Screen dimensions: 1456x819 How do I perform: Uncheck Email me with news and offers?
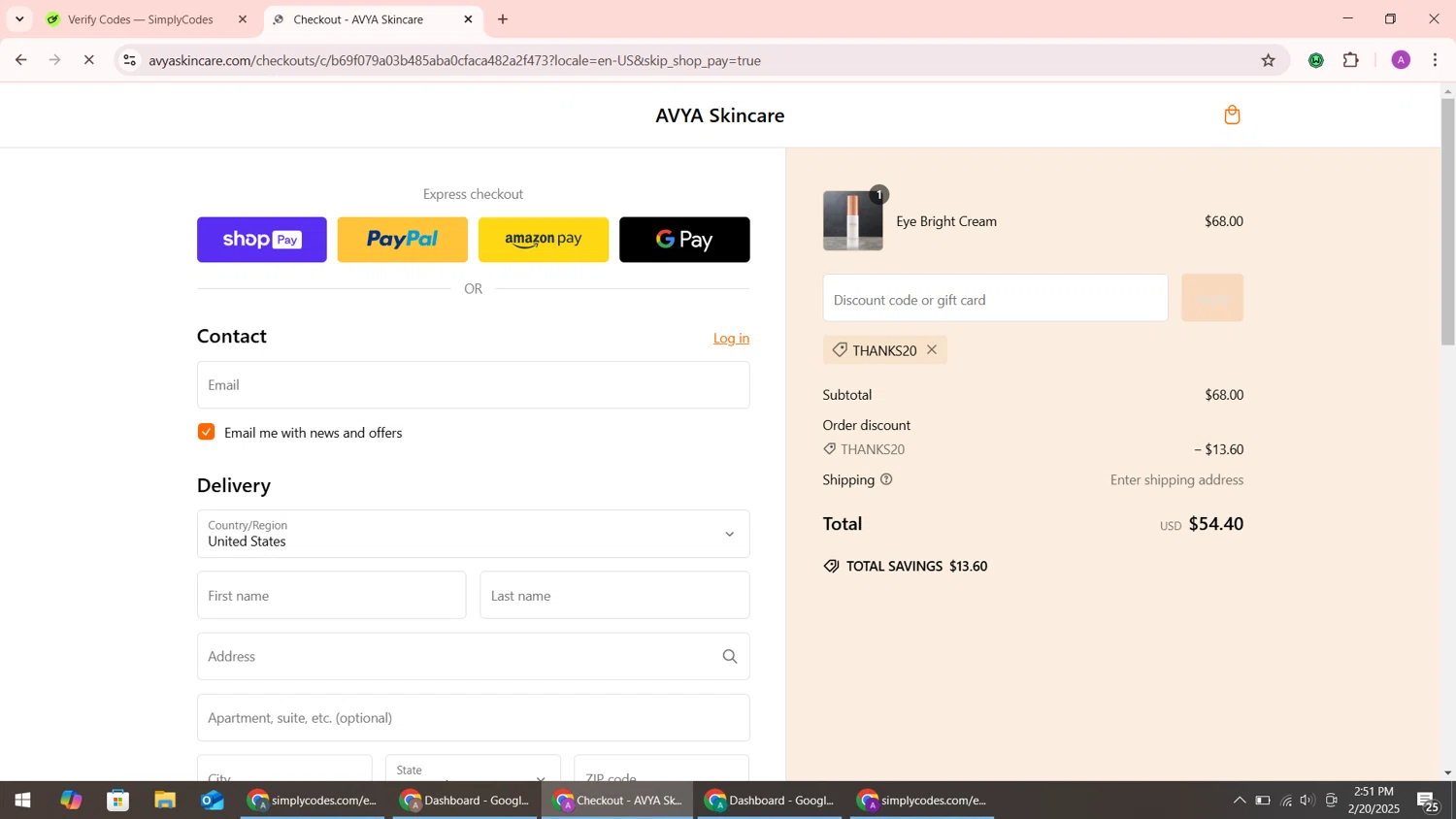[x=206, y=432]
